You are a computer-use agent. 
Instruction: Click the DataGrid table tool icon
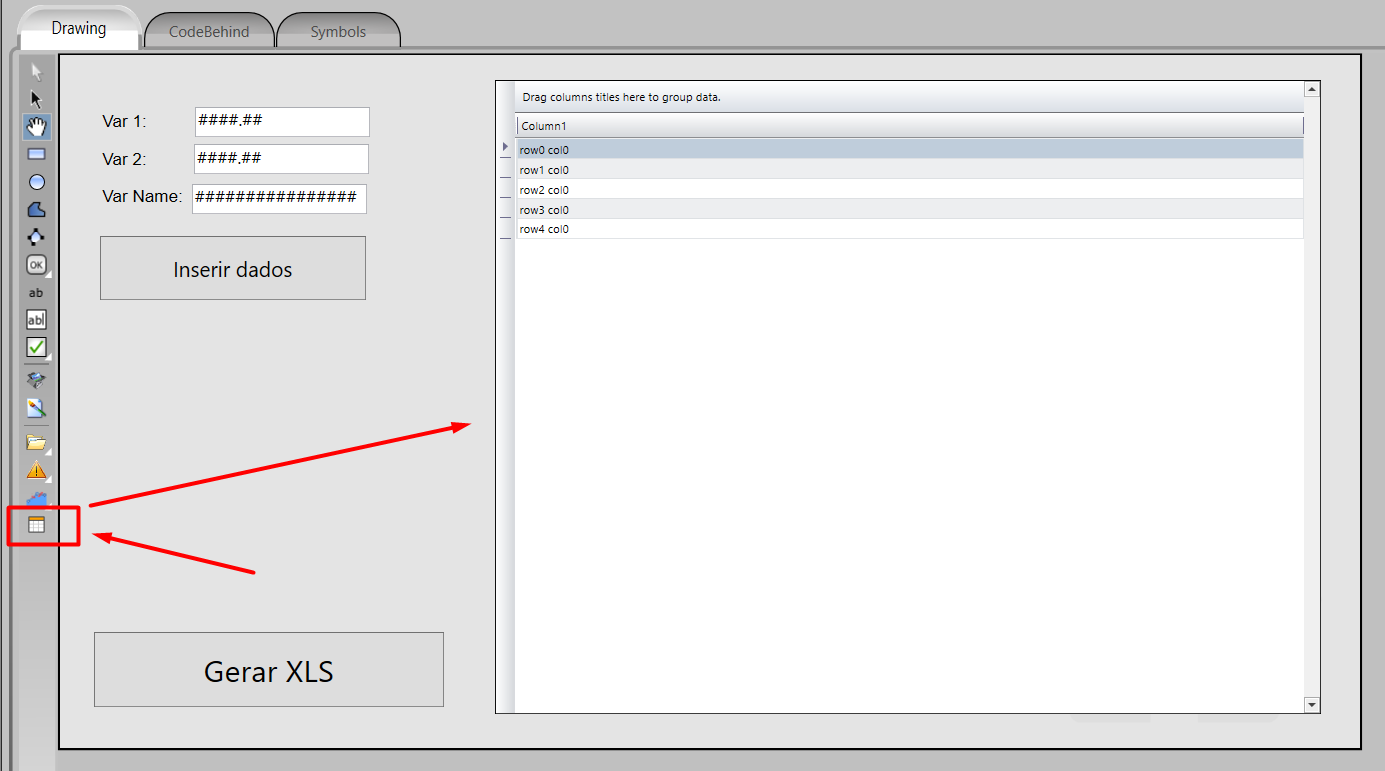tap(37, 525)
